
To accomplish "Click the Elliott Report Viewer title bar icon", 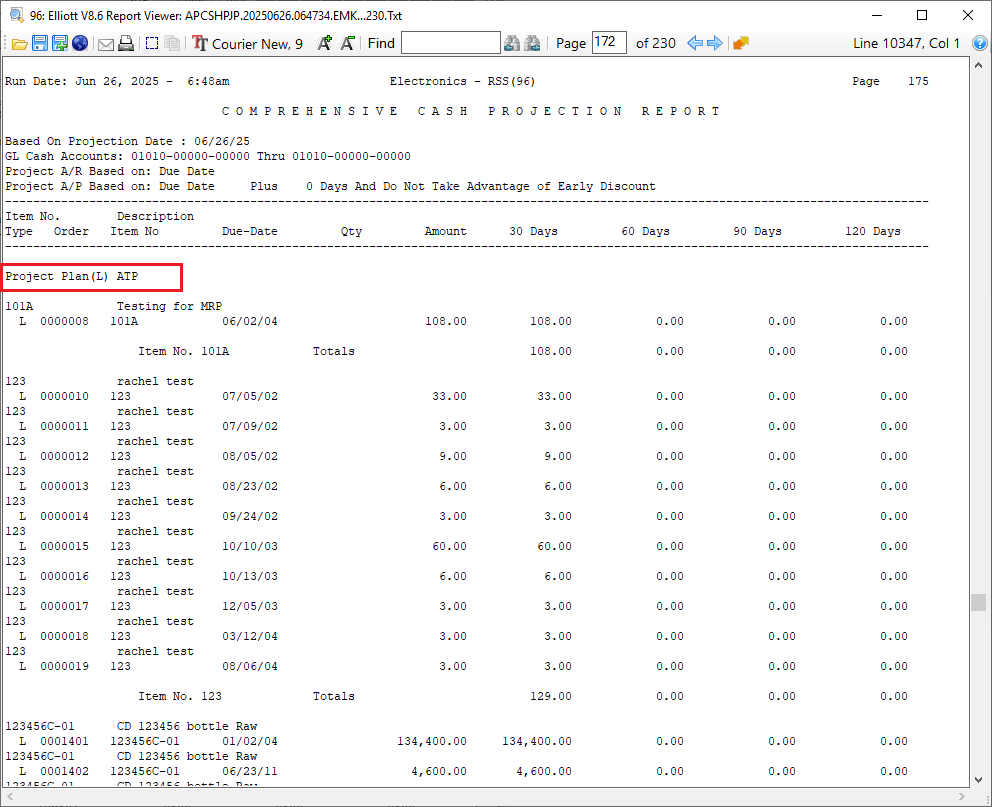I will (16, 15).
